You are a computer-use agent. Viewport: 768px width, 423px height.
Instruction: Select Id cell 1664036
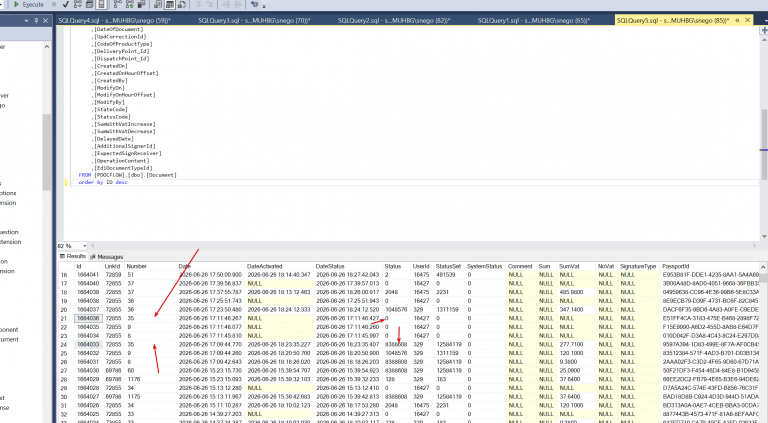click(88, 318)
